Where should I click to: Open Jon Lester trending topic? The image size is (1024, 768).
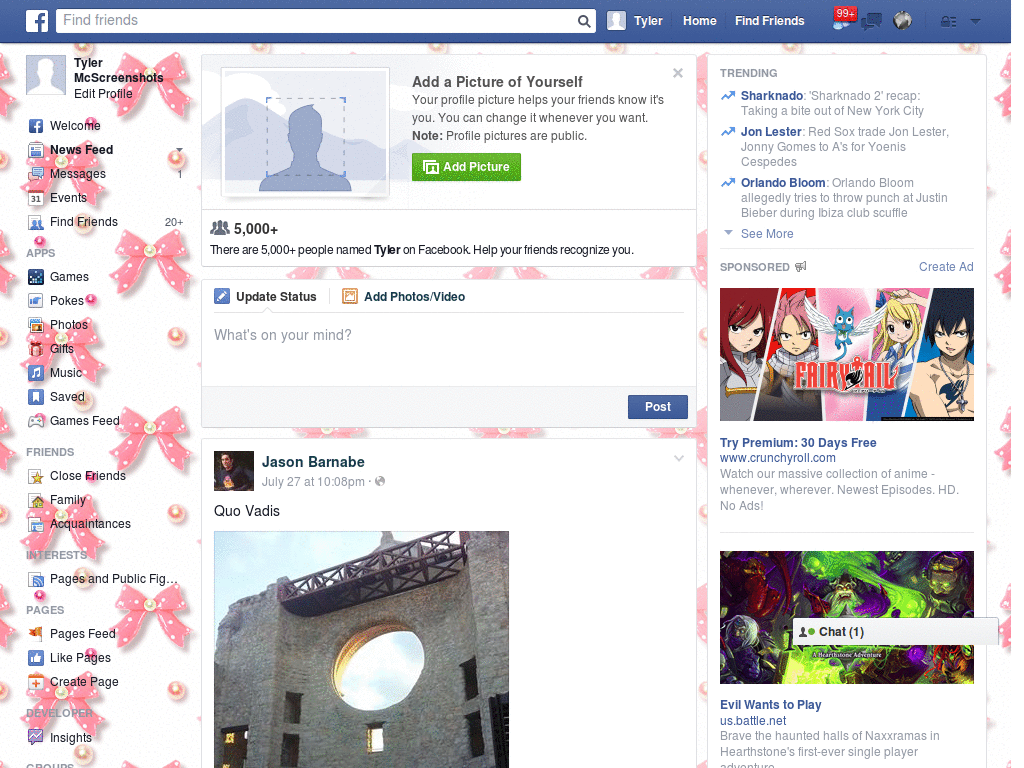771,132
